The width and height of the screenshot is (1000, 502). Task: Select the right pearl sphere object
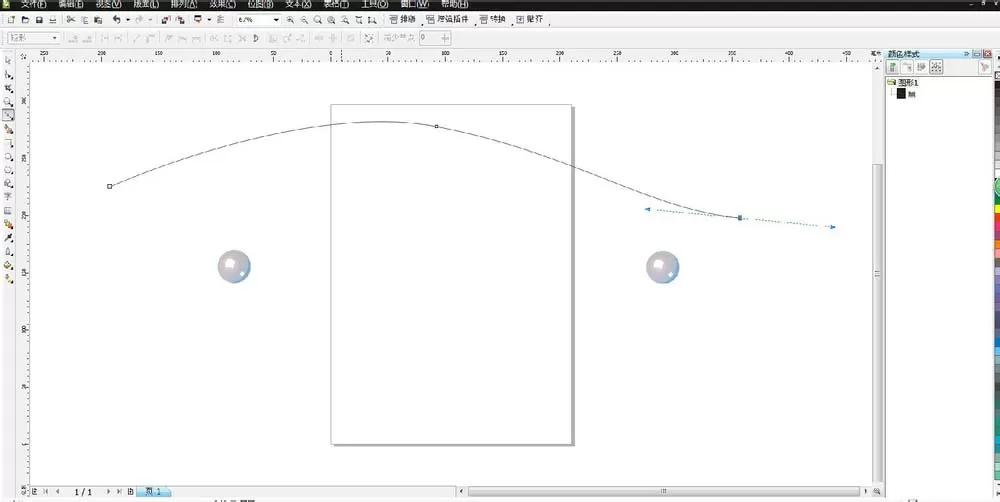click(x=663, y=267)
